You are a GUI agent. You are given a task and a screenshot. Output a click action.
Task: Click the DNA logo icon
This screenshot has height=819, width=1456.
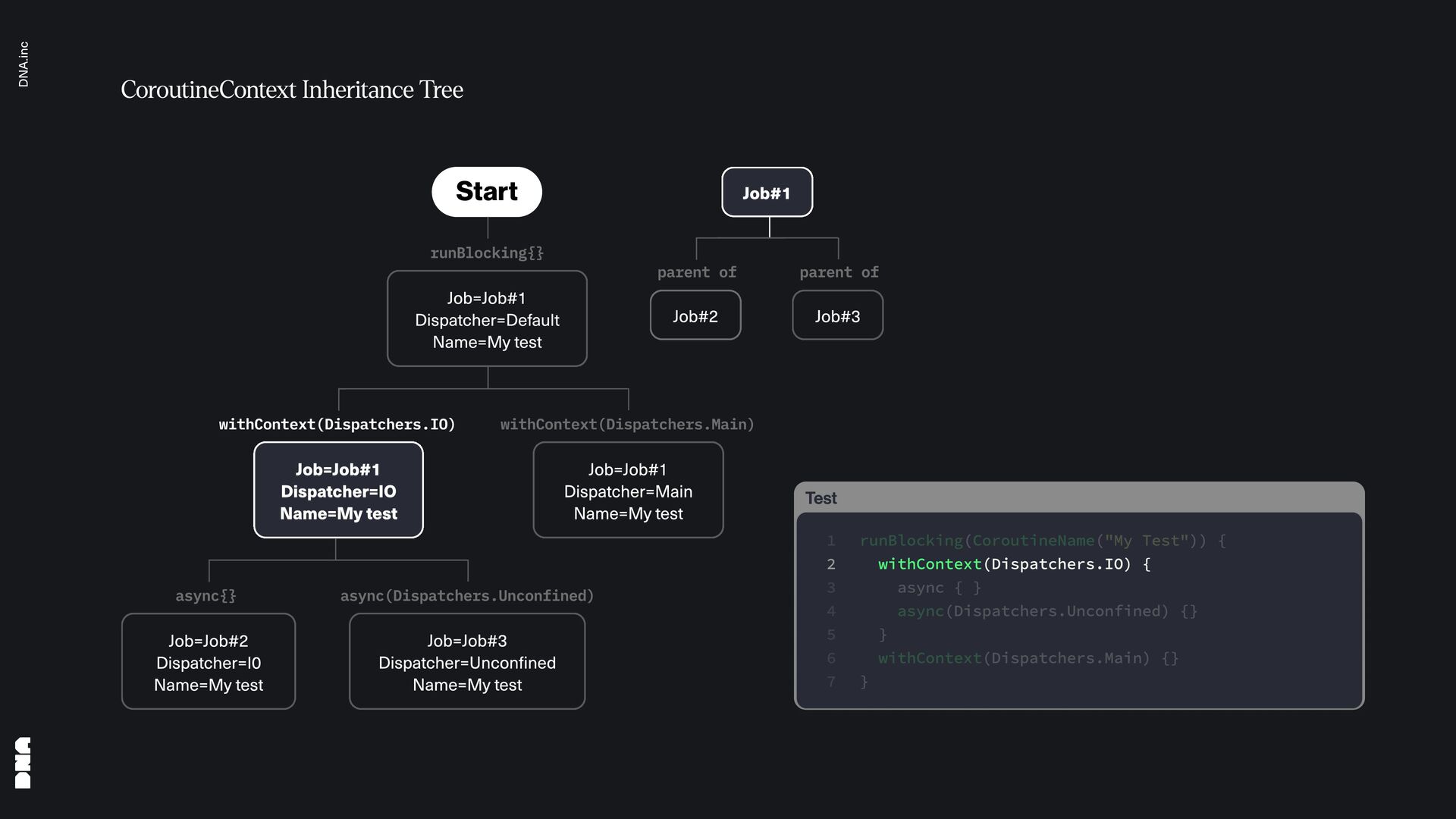[x=23, y=762]
